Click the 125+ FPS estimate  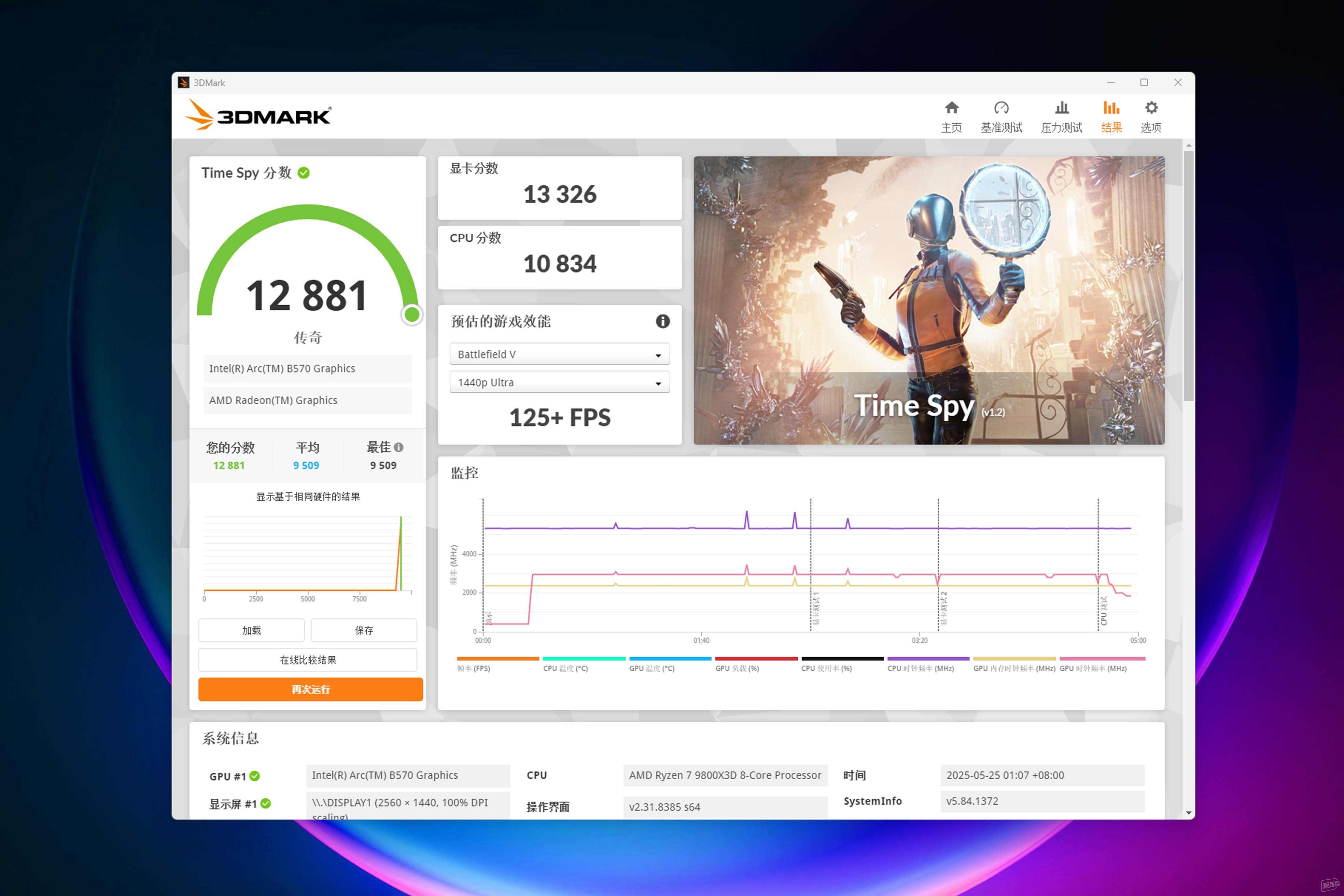click(559, 418)
